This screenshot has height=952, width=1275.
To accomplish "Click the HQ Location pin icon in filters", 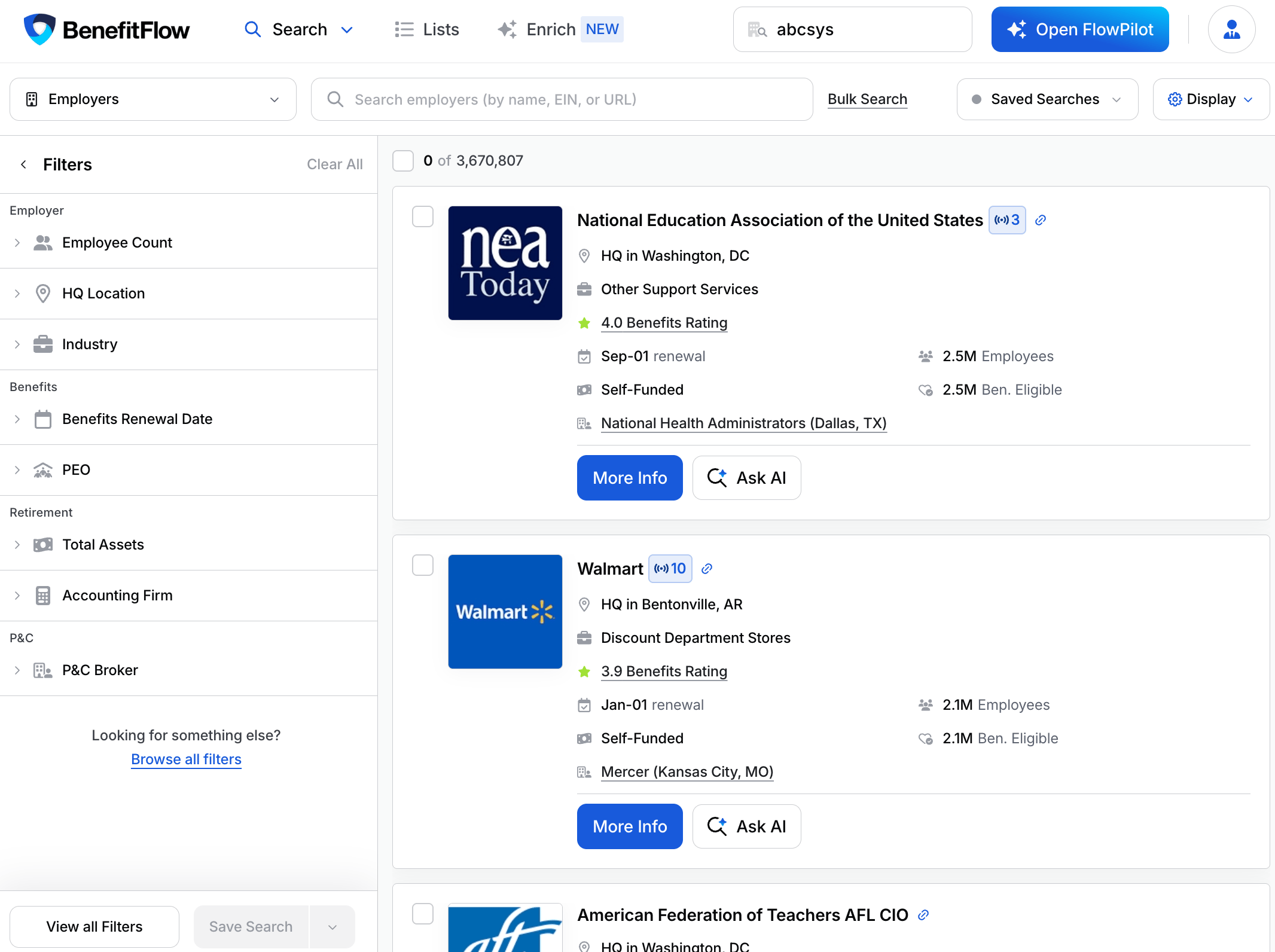I will pyautogui.click(x=43, y=294).
